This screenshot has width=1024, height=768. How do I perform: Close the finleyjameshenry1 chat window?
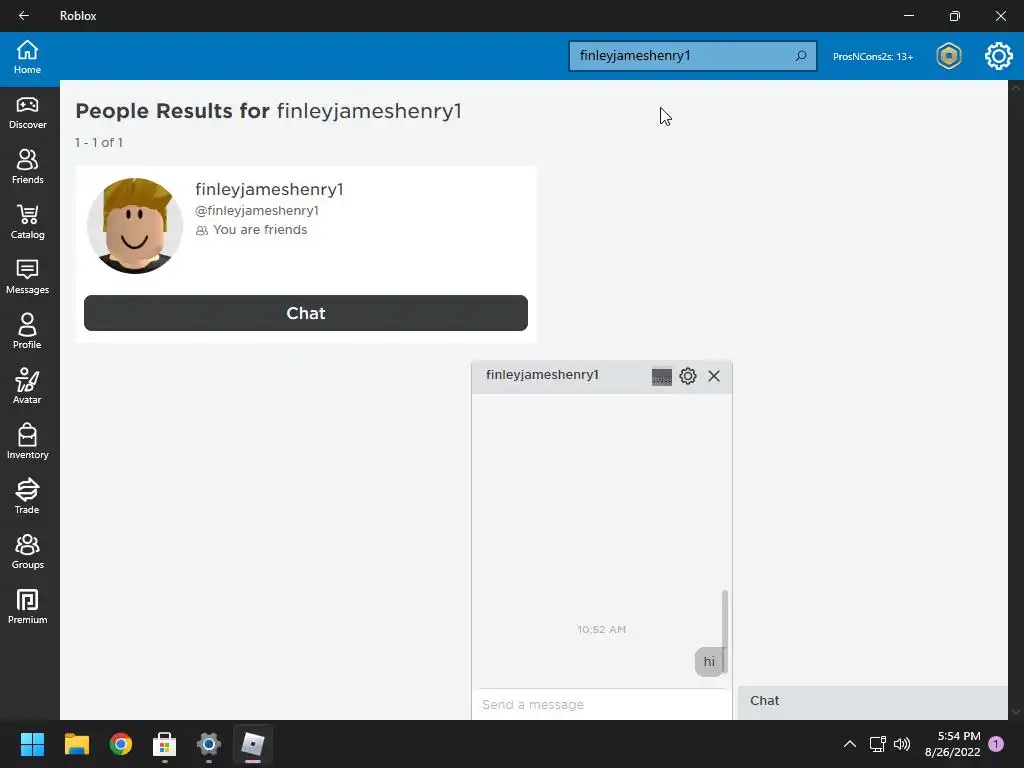(714, 376)
